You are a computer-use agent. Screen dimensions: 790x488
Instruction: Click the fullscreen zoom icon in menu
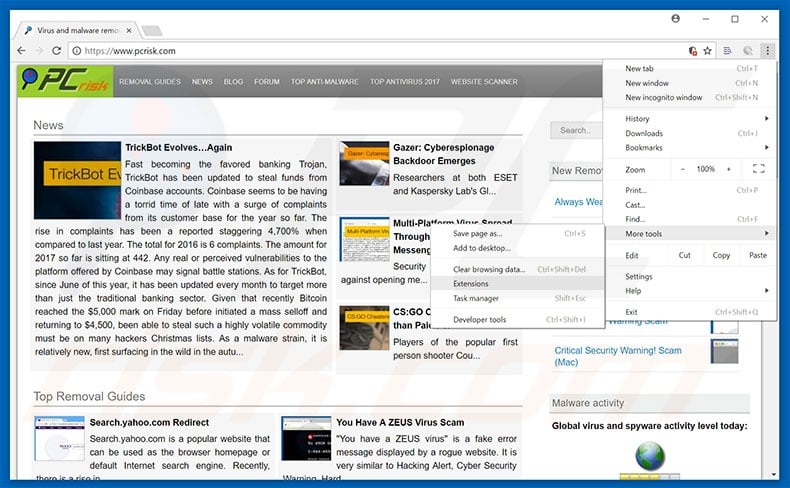pyautogui.click(x=758, y=169)
